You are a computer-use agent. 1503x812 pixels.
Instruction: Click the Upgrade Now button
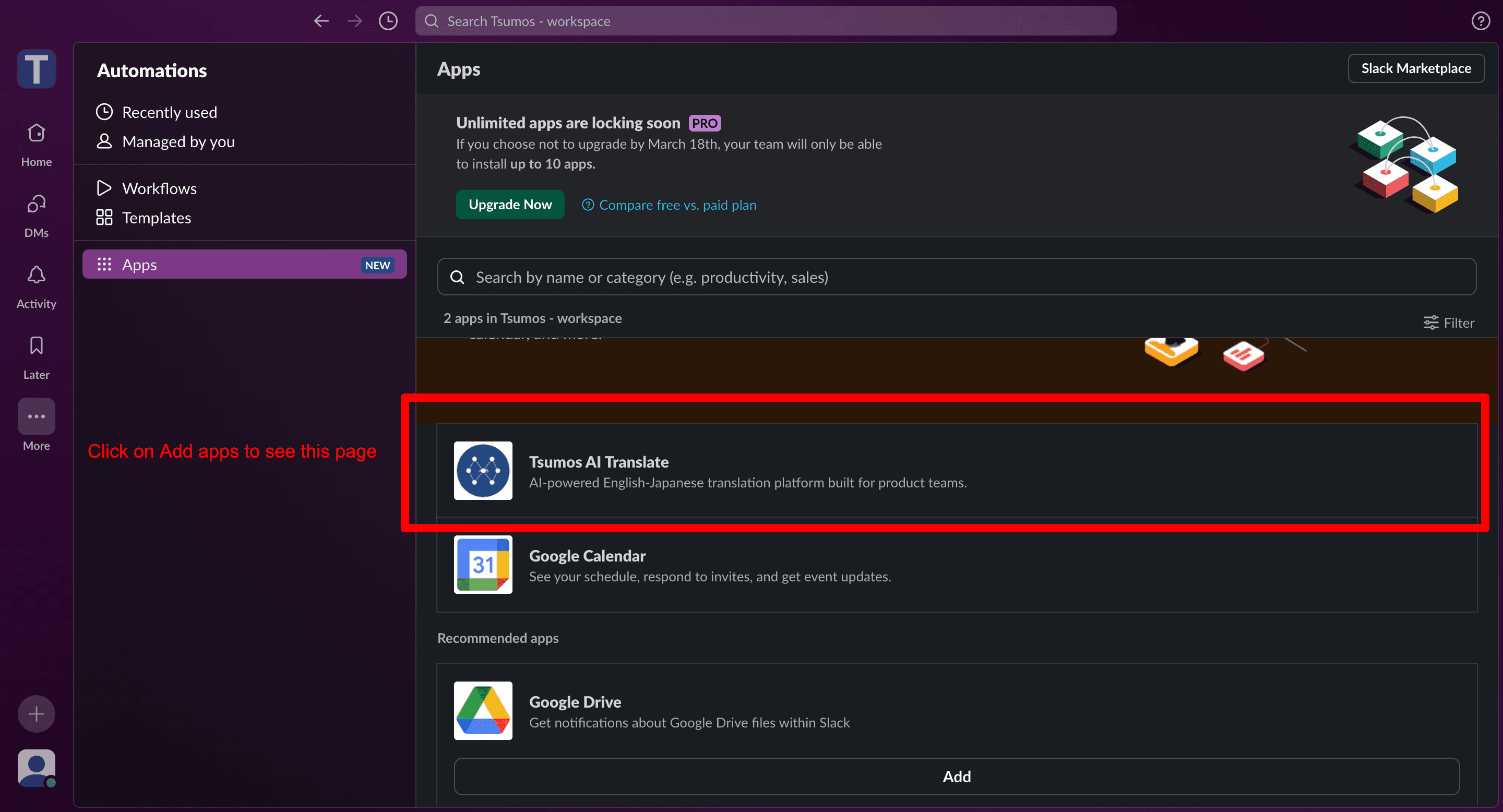coord(510,205)
